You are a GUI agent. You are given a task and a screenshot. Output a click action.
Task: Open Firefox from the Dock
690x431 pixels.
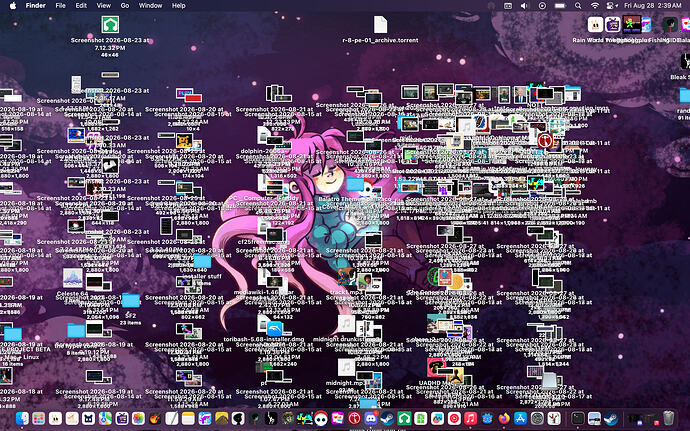tap(504, 418)
